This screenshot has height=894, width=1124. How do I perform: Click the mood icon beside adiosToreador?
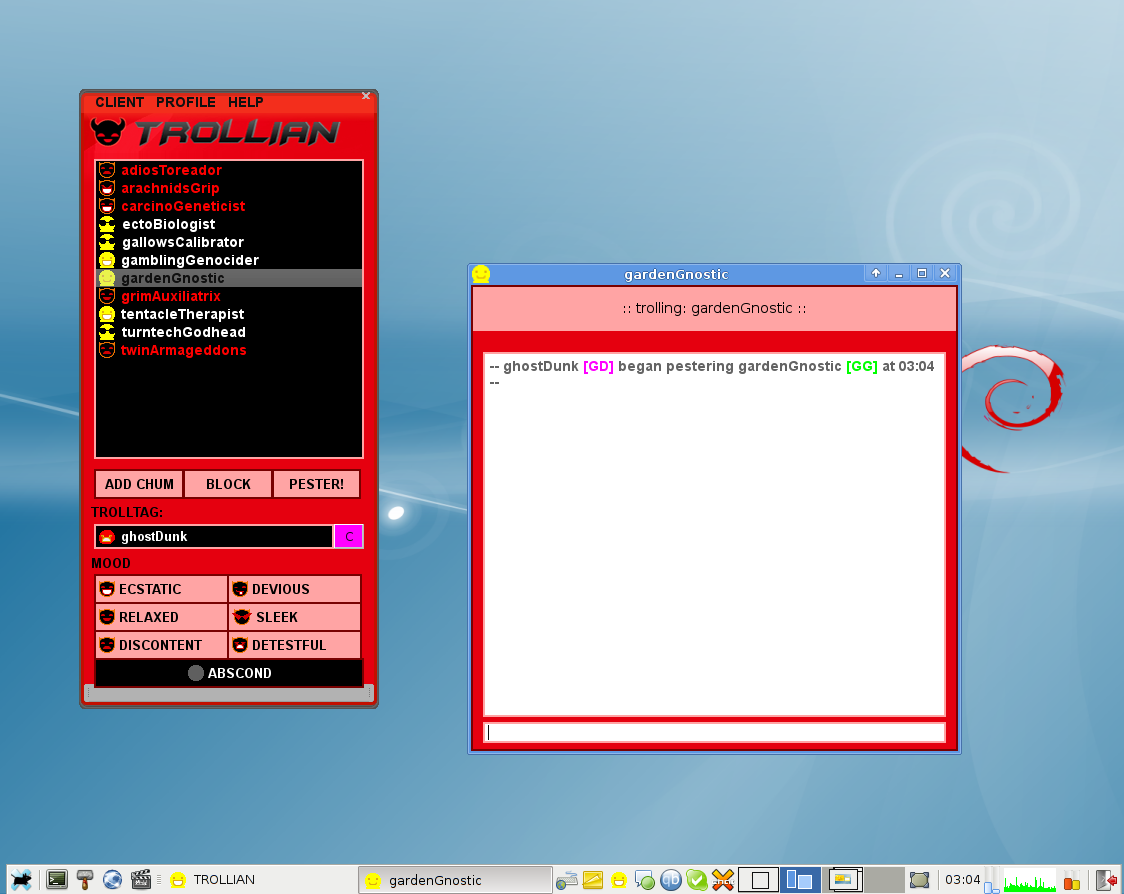[107, 171]
